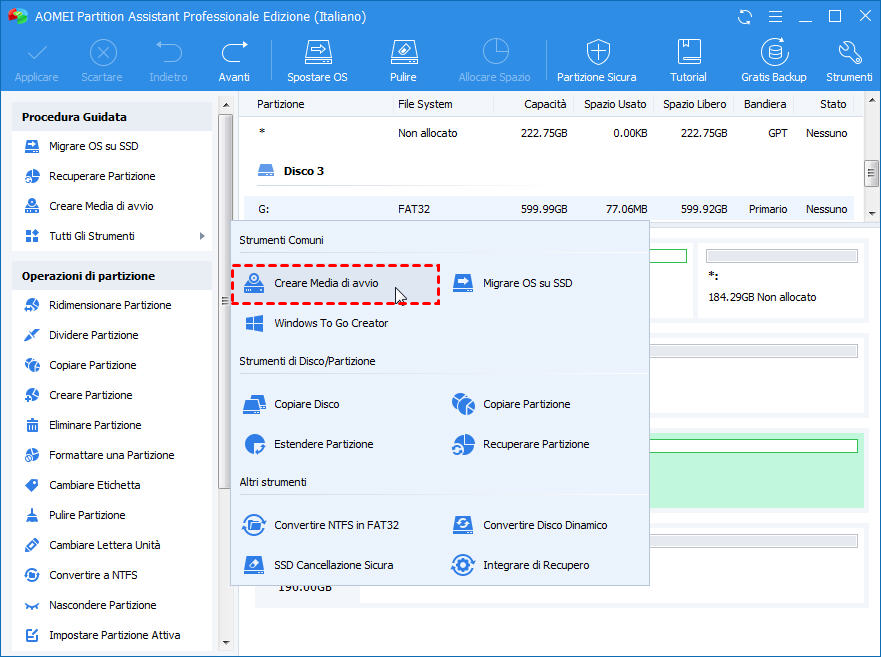The height and width of the screenshot is (657, 881).
Task: Select the 184.29GB Non allocato block
Action: click(780, 284)
